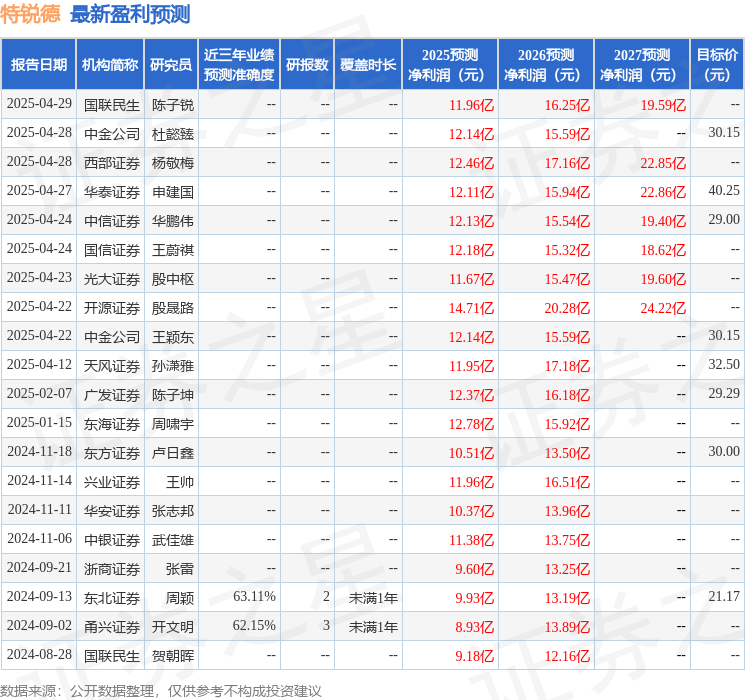Click 17.18亿 in 天风证券 row

click(567, 366)
